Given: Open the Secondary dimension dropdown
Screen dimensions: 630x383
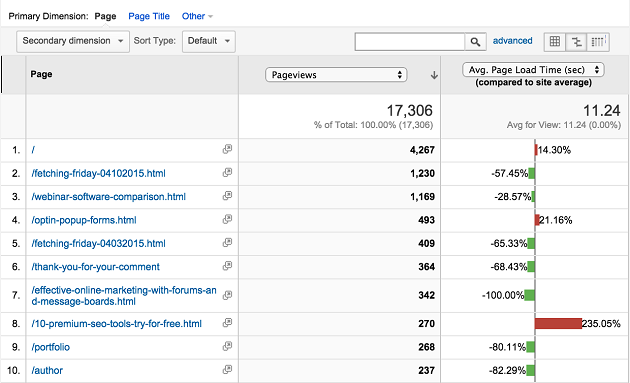Looking at the screenshot, I should point(73,41).
